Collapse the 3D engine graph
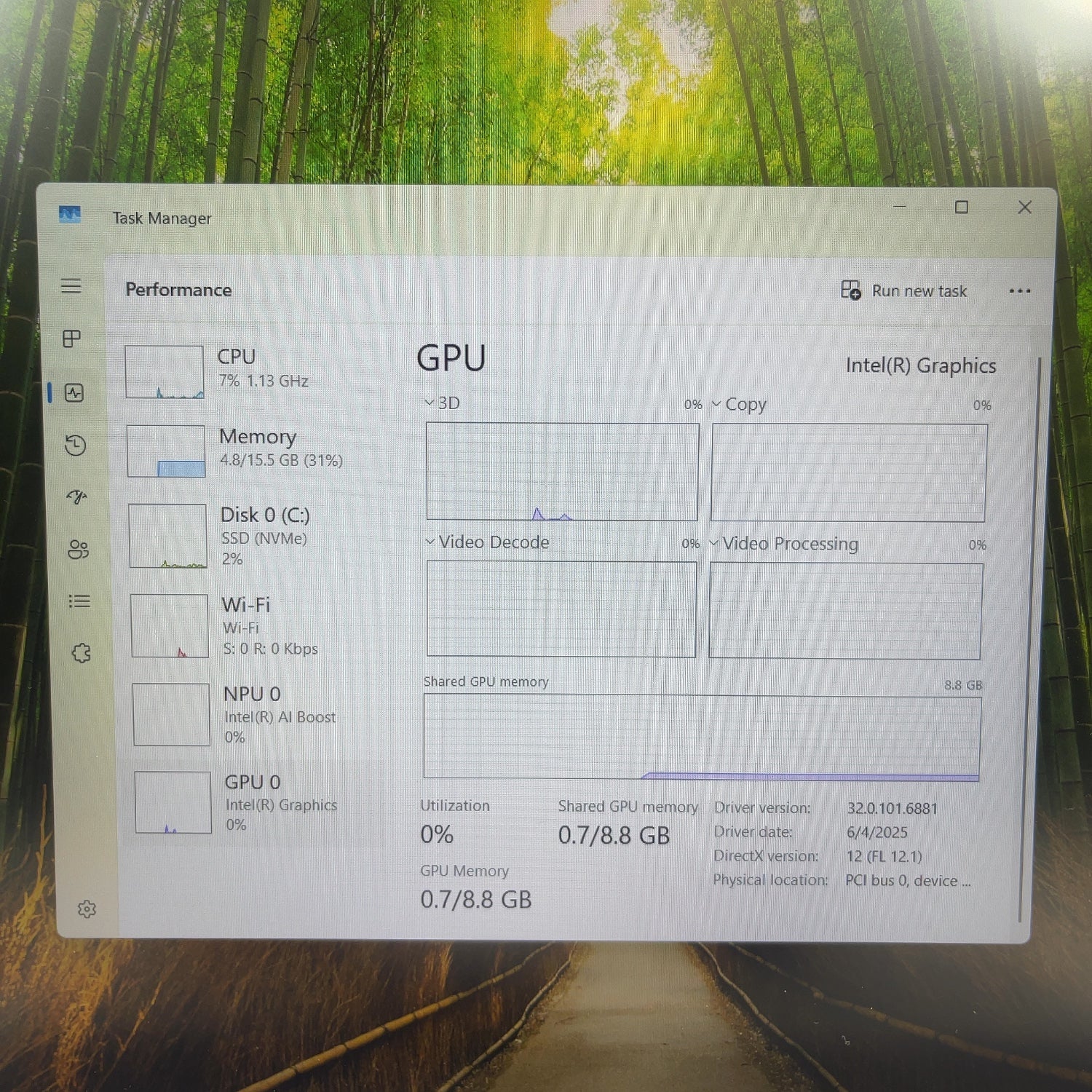This screenshot has height=1092, width=1092. point(430,403)
